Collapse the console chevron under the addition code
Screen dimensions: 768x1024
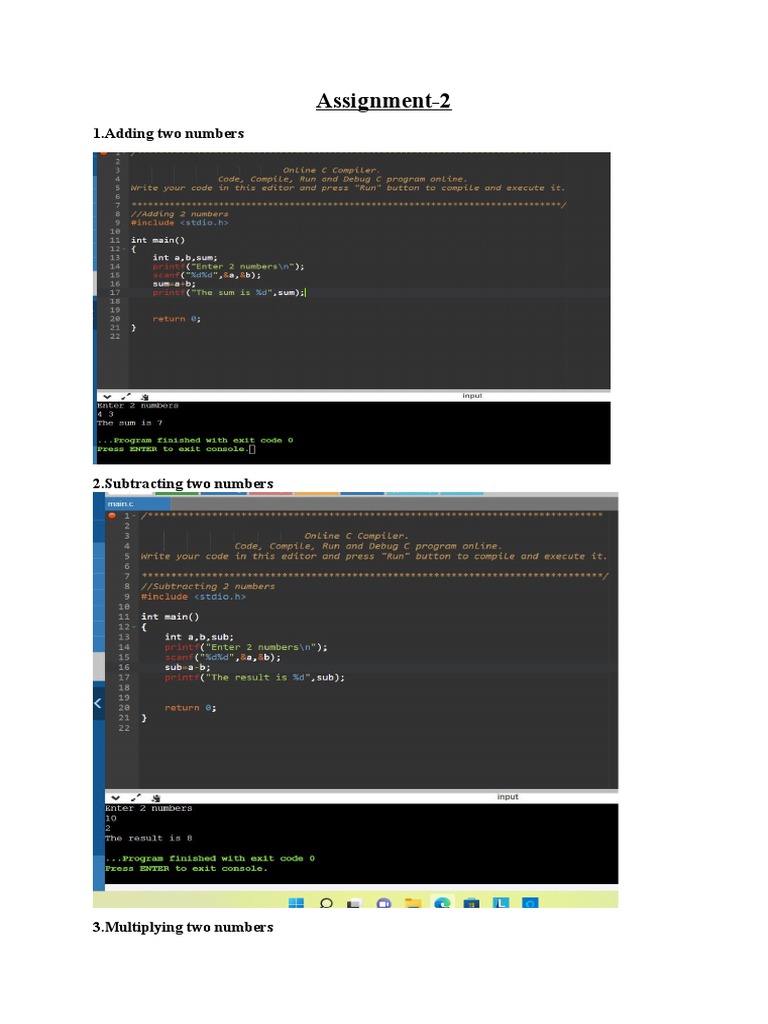(107, 396)
